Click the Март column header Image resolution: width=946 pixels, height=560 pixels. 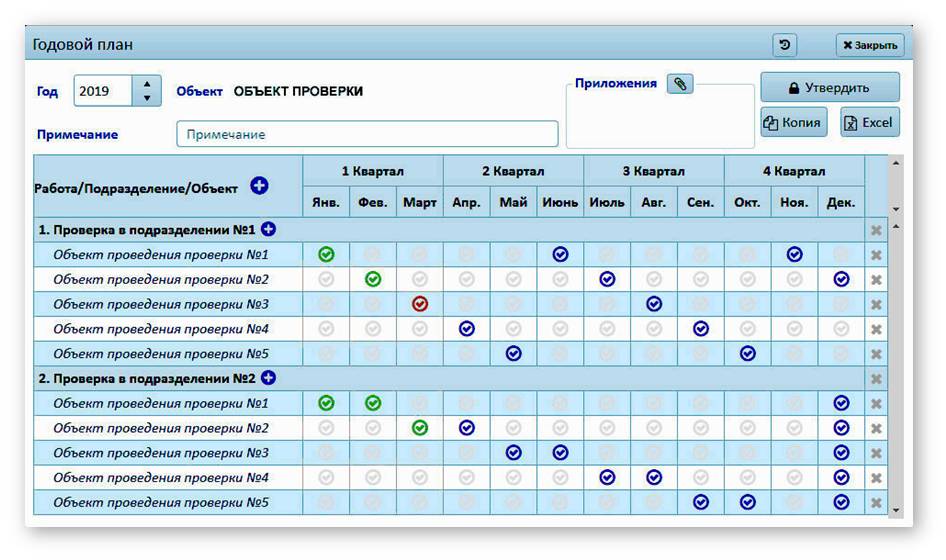[420, 202]
